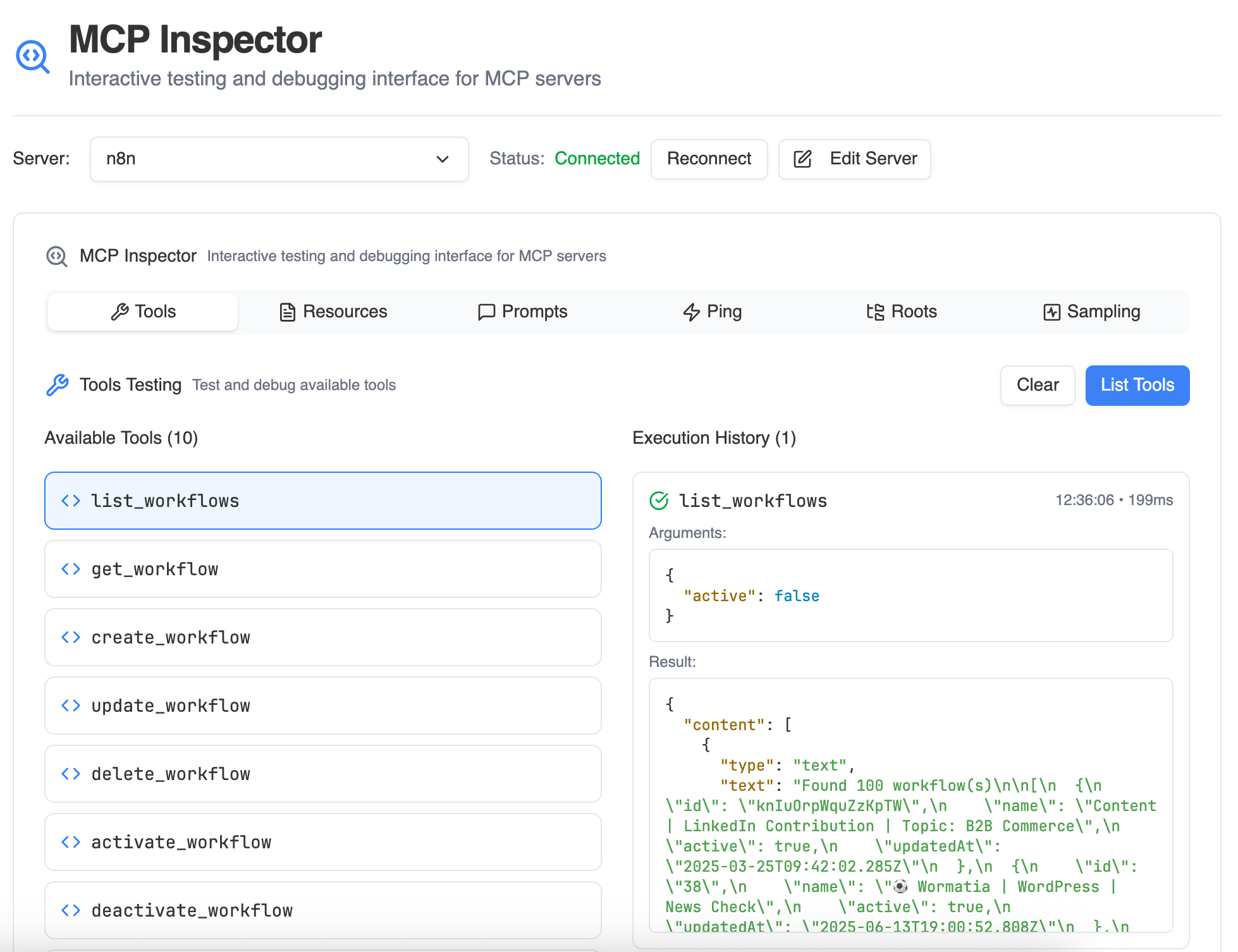This screenshot has height=952, width=1238.
Task: Switch to the Tools tab
Action: click(x=143, y=312)
